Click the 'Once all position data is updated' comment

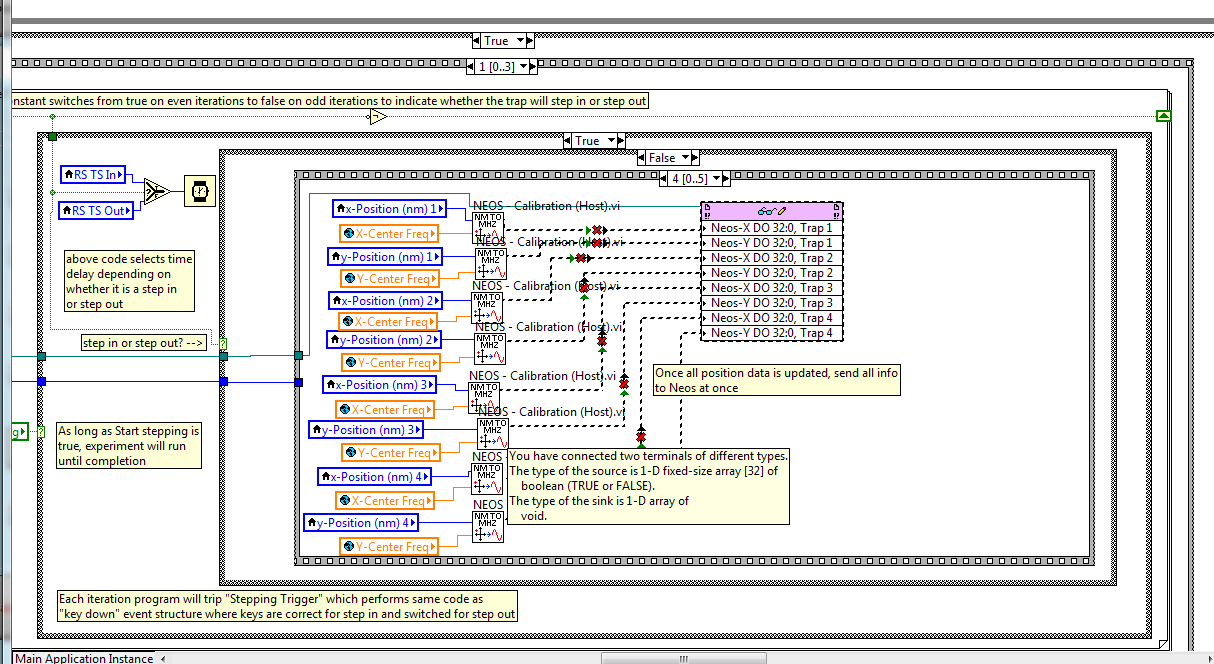776,380
